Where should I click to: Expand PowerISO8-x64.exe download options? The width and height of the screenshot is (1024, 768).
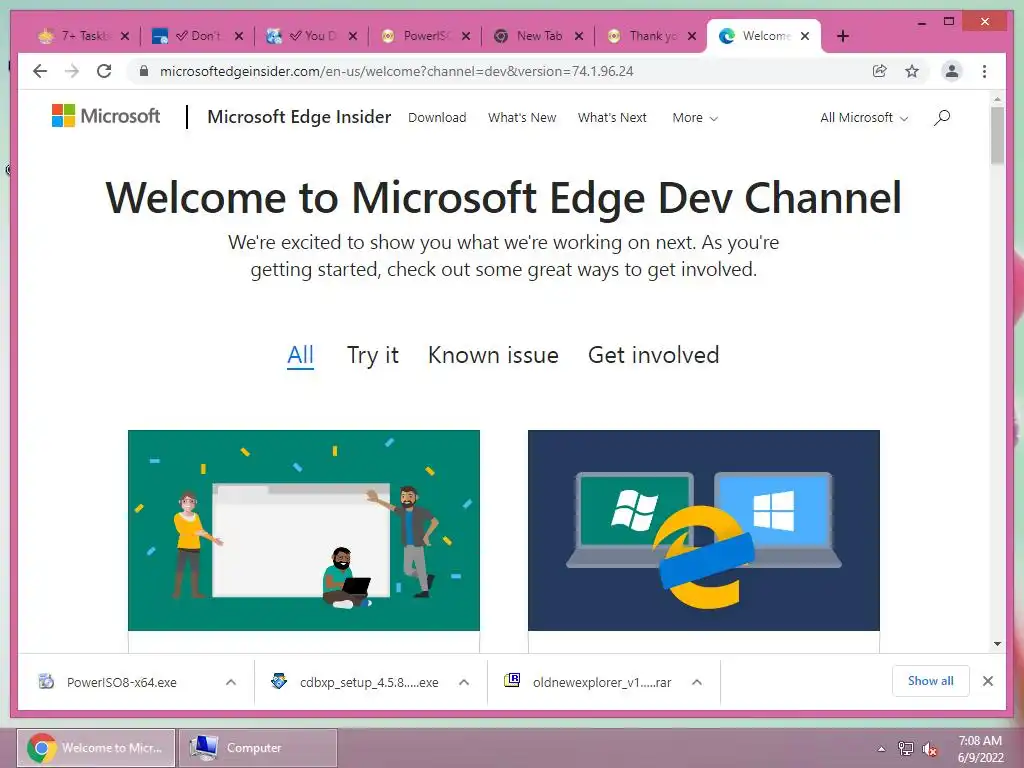point(231,682)
